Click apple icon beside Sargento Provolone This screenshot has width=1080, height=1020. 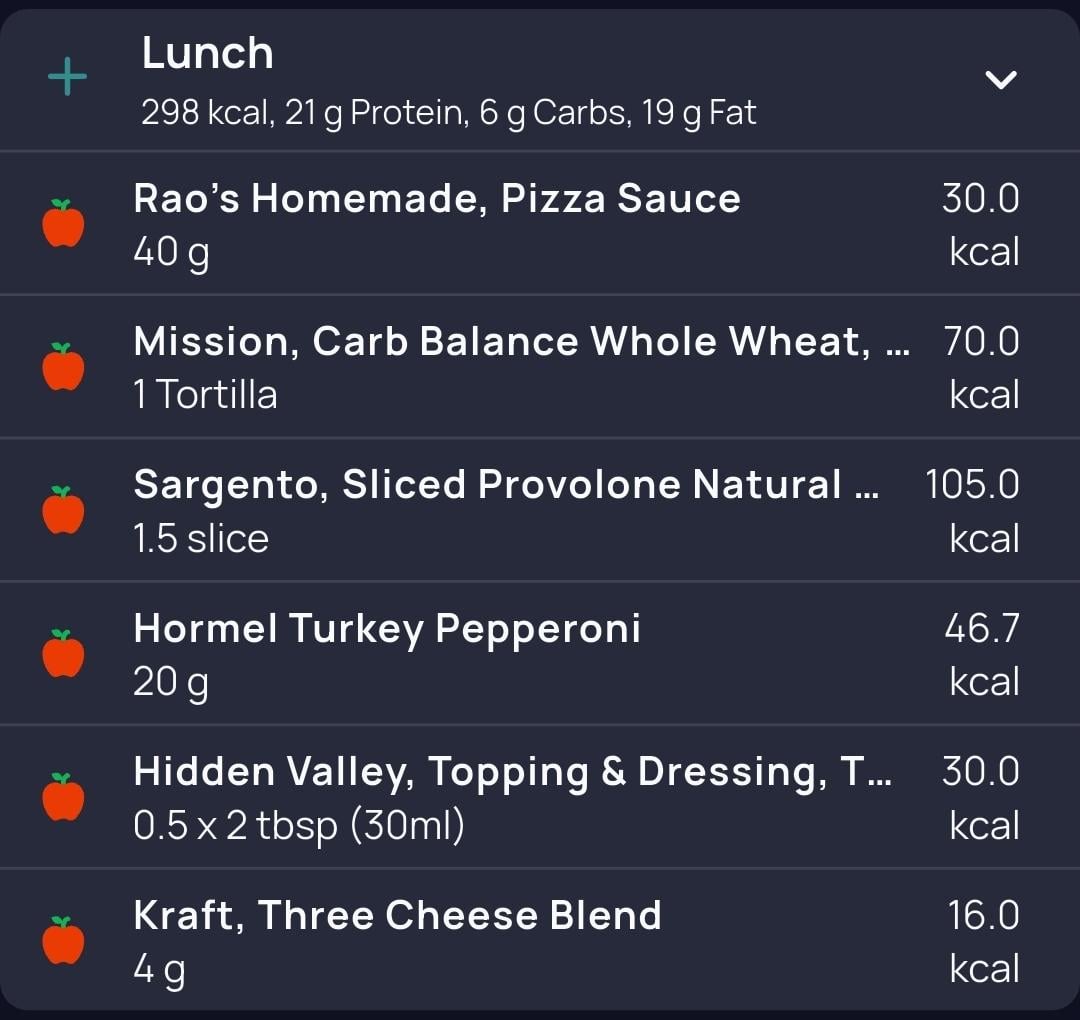pyautogui.click(x=63, y=510)
